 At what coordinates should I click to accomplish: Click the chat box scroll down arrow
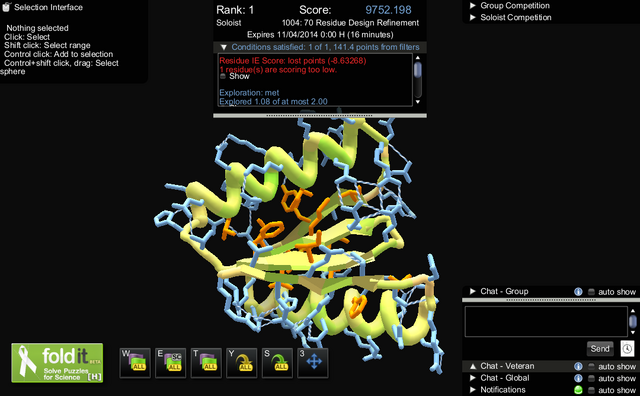tap(633, 332)
